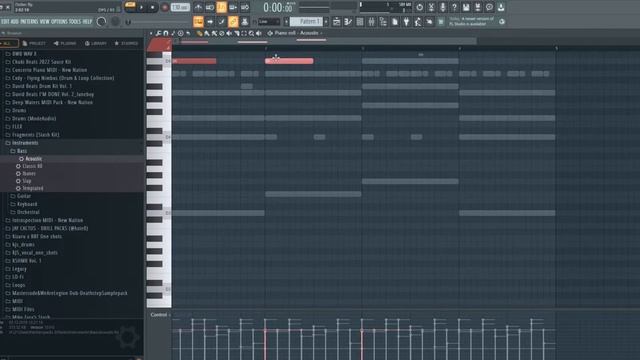The height and width of the screenshot is (360, 640).
Task: Click the tempo field
Action: pos(180,7)
